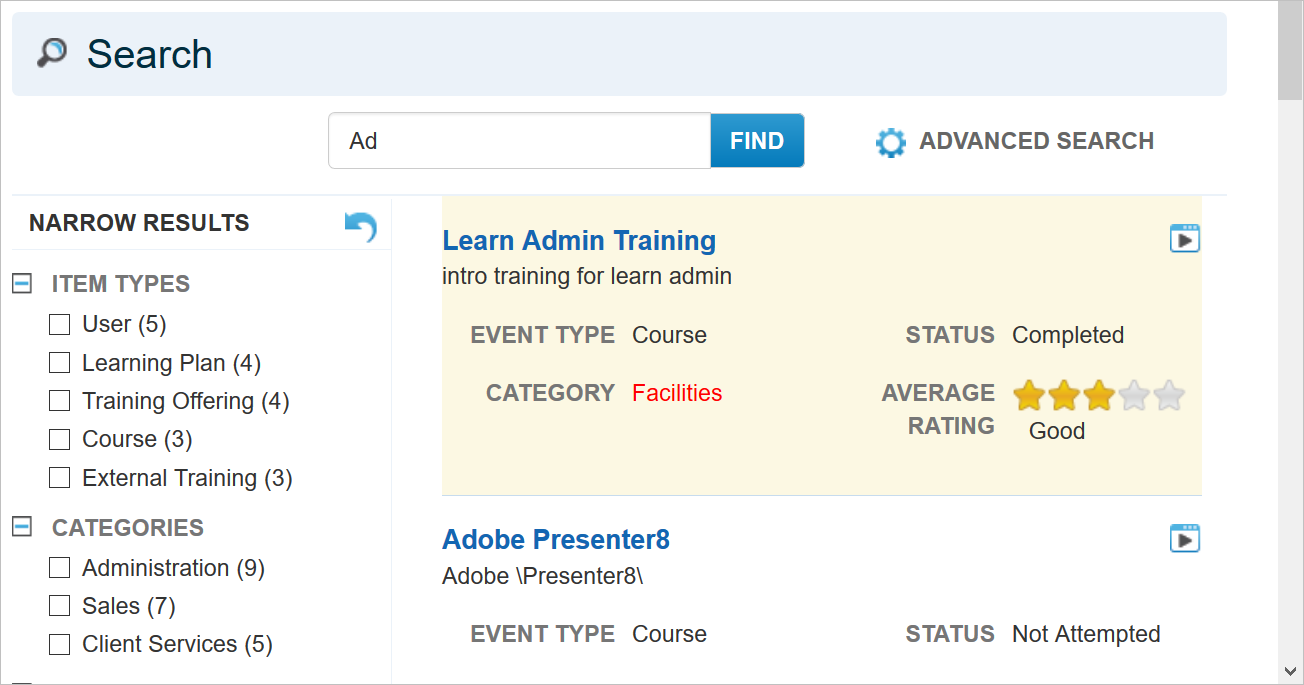The image size is (1304, 685).
Task: Enable the Sales category filter
Action: pos(59,605)
